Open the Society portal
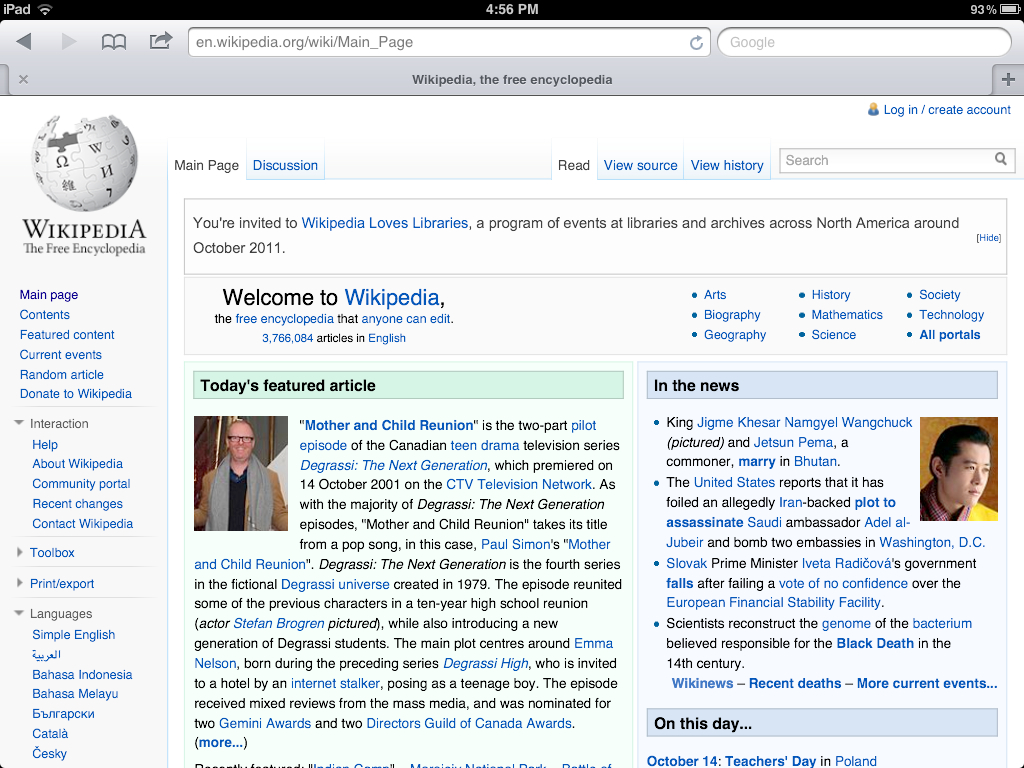 [x=940, y=295]
